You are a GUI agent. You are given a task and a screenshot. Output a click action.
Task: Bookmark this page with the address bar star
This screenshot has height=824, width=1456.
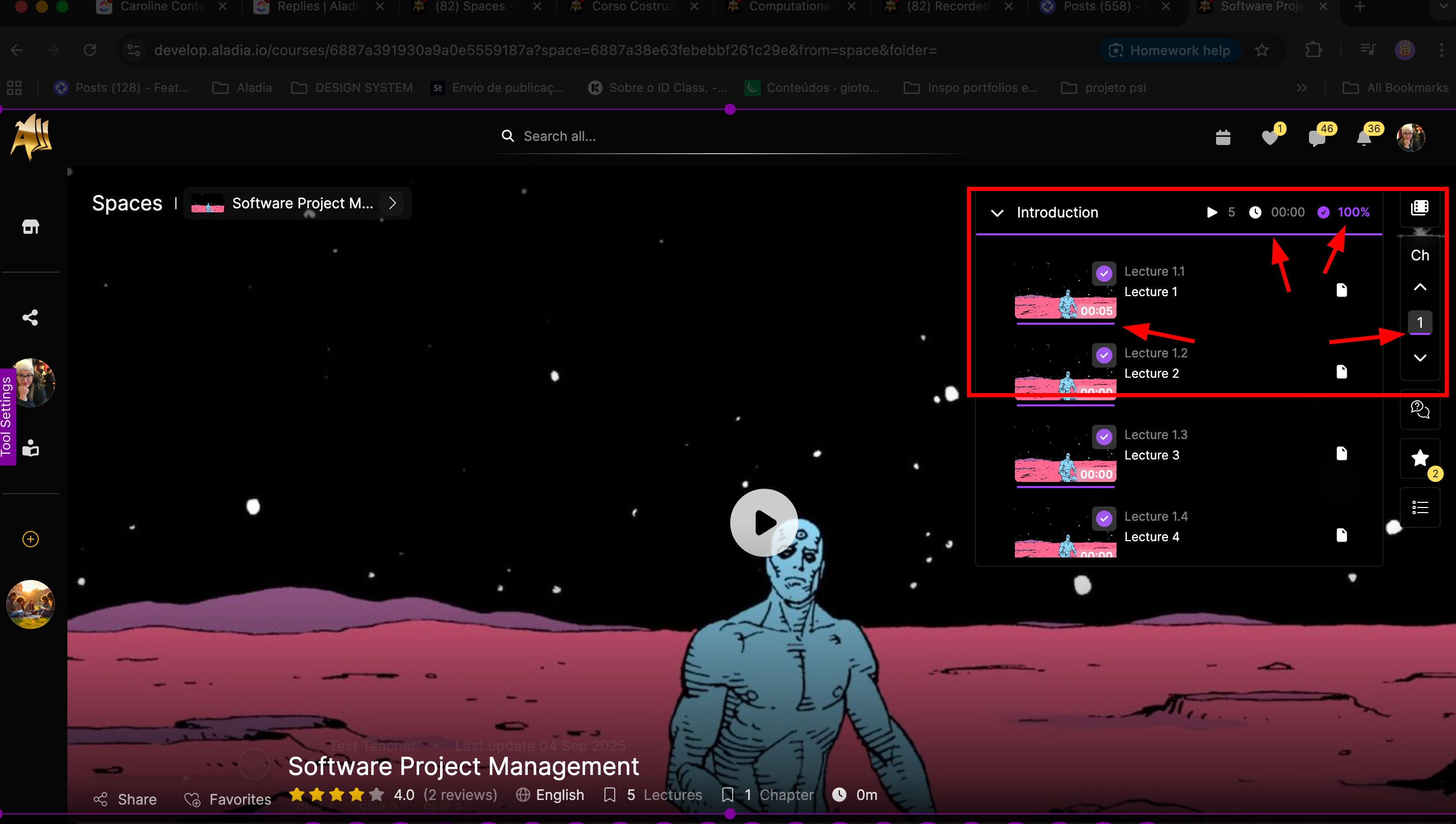(x=1262, y=51)
